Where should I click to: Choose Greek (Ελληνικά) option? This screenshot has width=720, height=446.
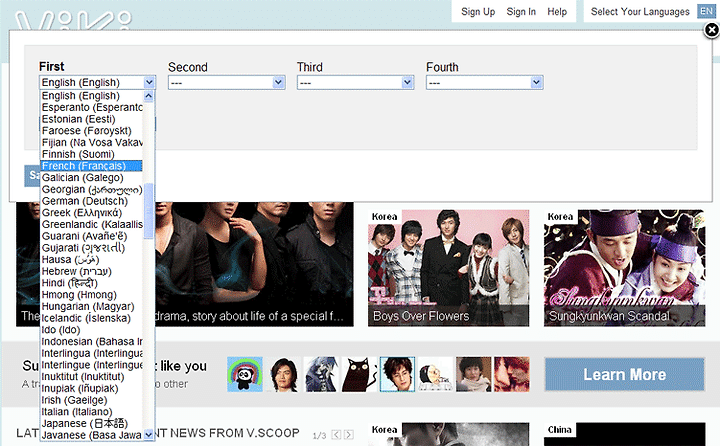92,213
